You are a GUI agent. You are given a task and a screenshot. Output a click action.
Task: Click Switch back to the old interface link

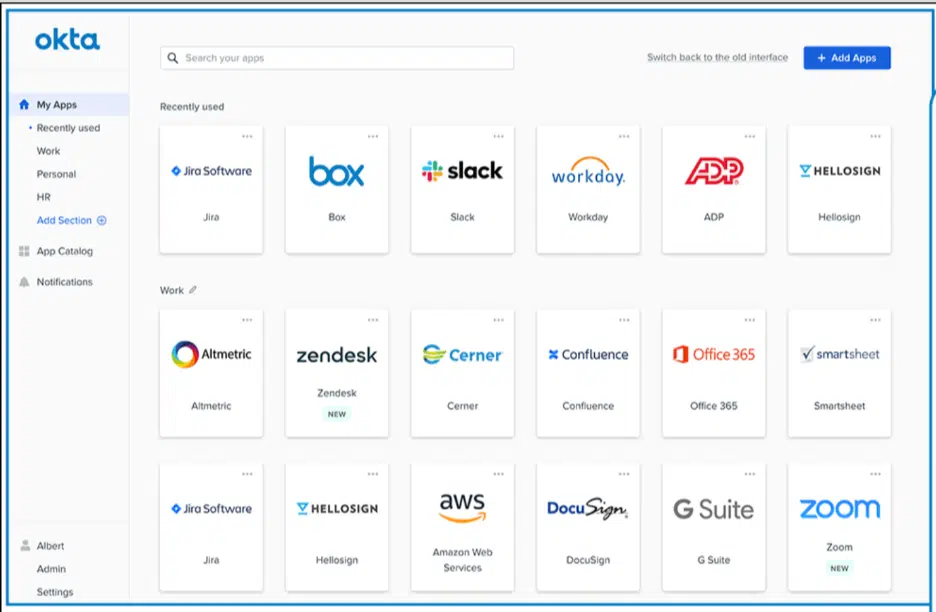[718, 57]
